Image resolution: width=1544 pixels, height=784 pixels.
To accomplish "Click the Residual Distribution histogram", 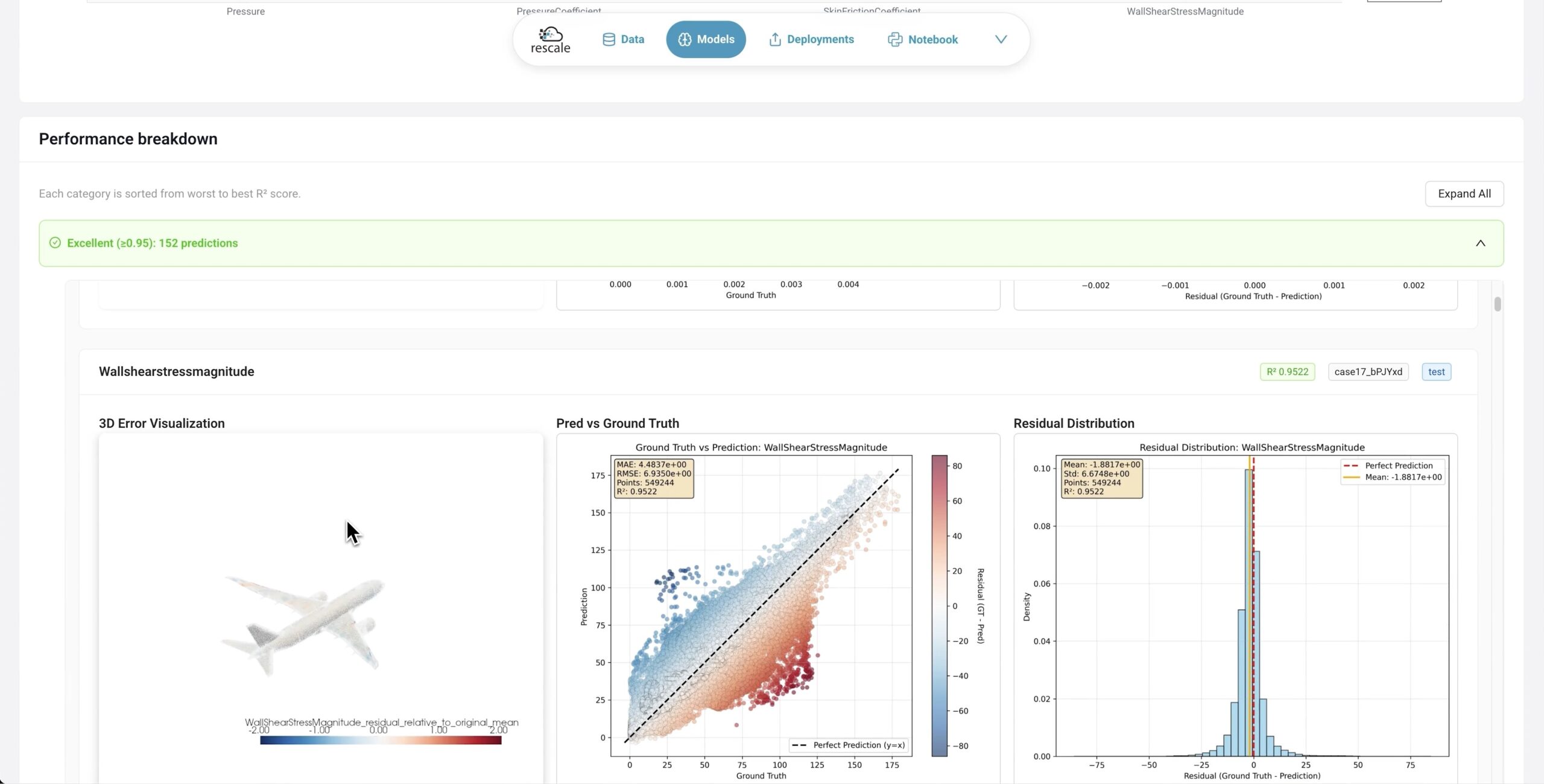I will pyautogui.click(x=1252, y=605).
